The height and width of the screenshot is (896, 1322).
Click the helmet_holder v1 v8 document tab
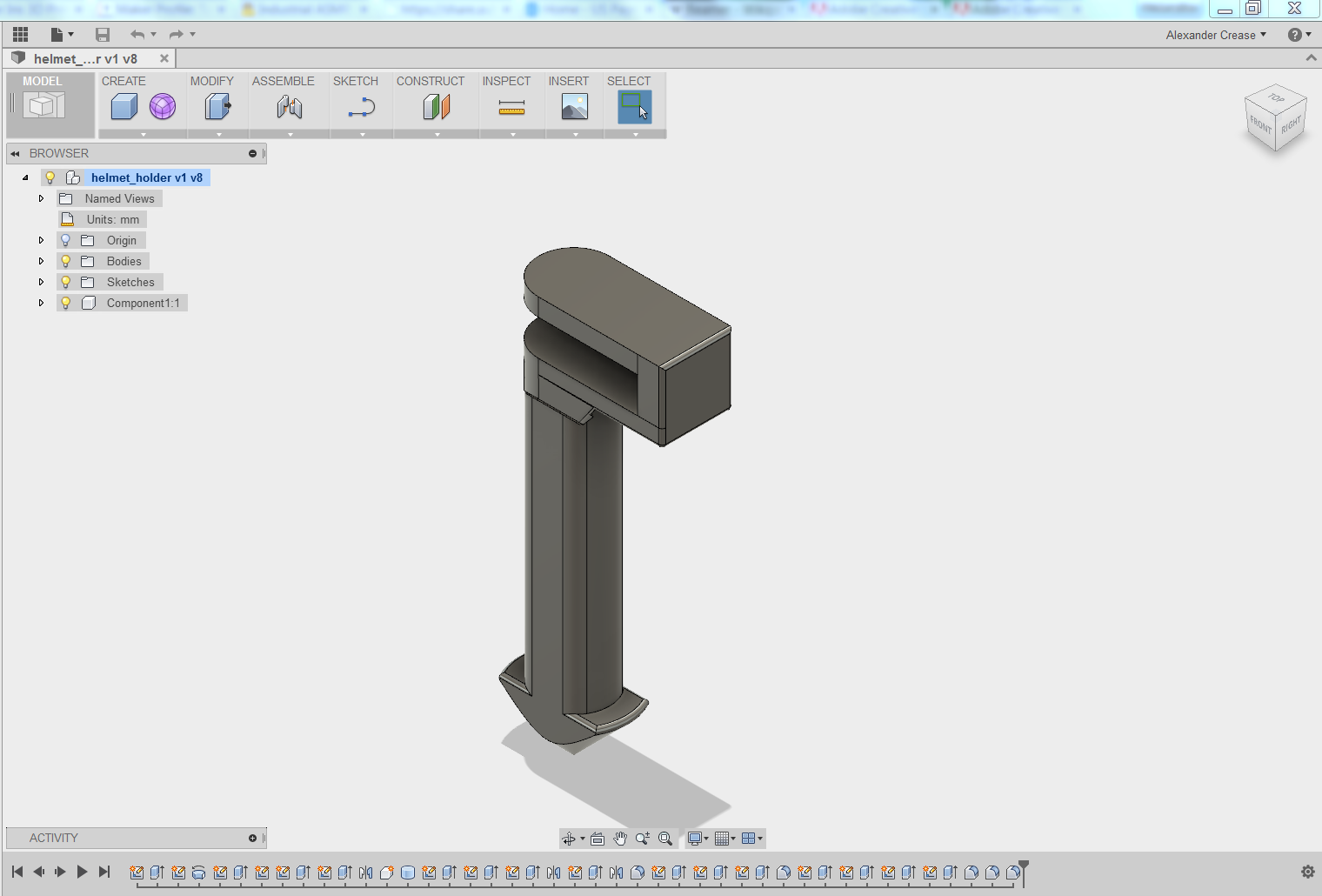[83, 58]
